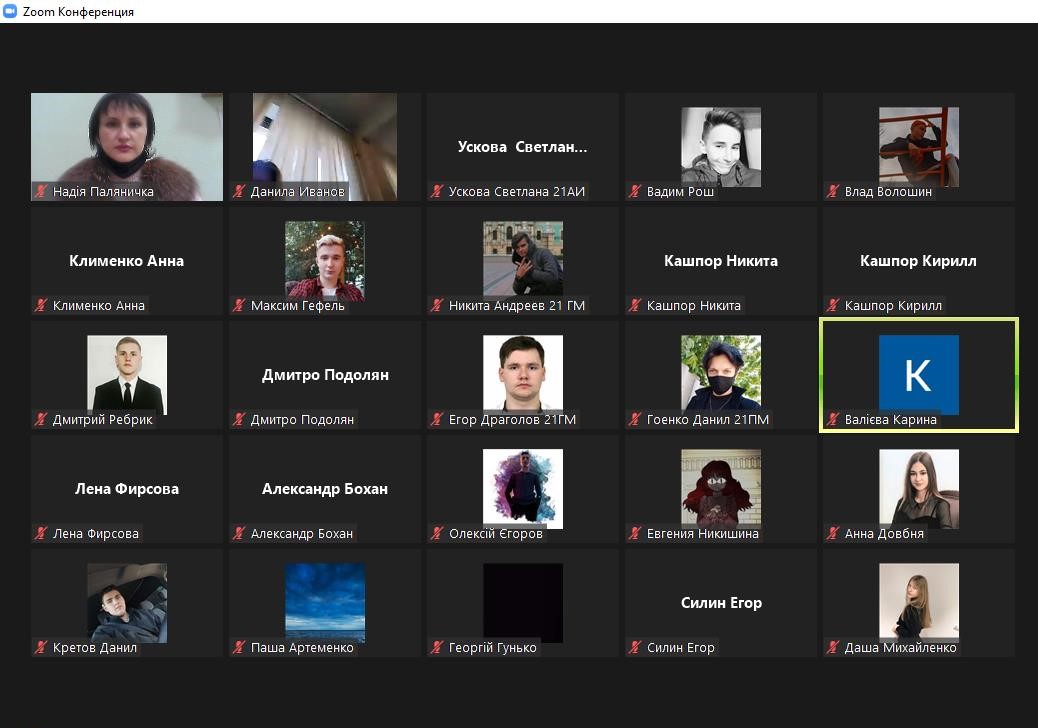Click muted mic icon beside Клименко Анна label
The height and width of the screenshot is (728, 1038).
(41, 305)
